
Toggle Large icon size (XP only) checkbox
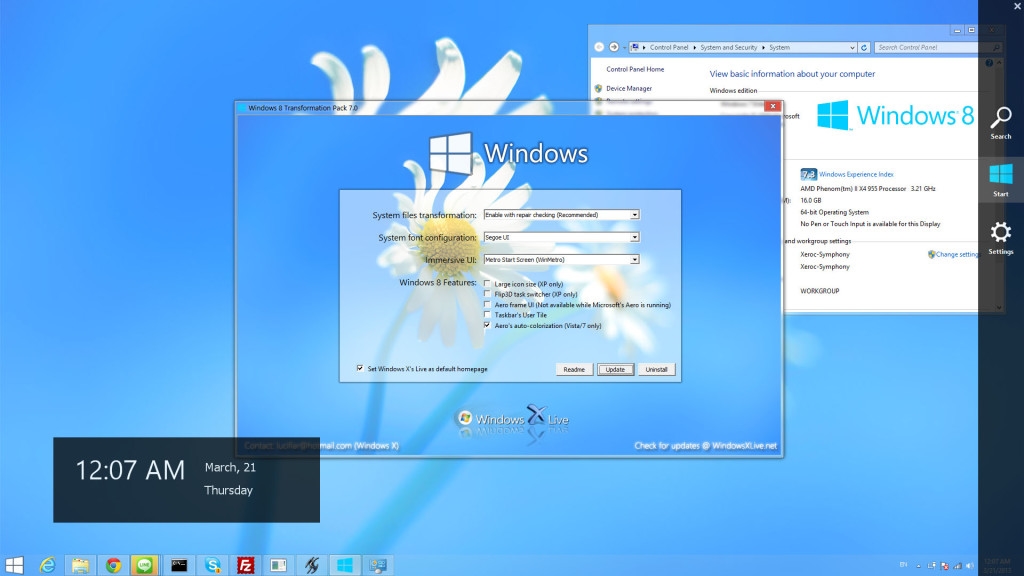coord(487,283)
